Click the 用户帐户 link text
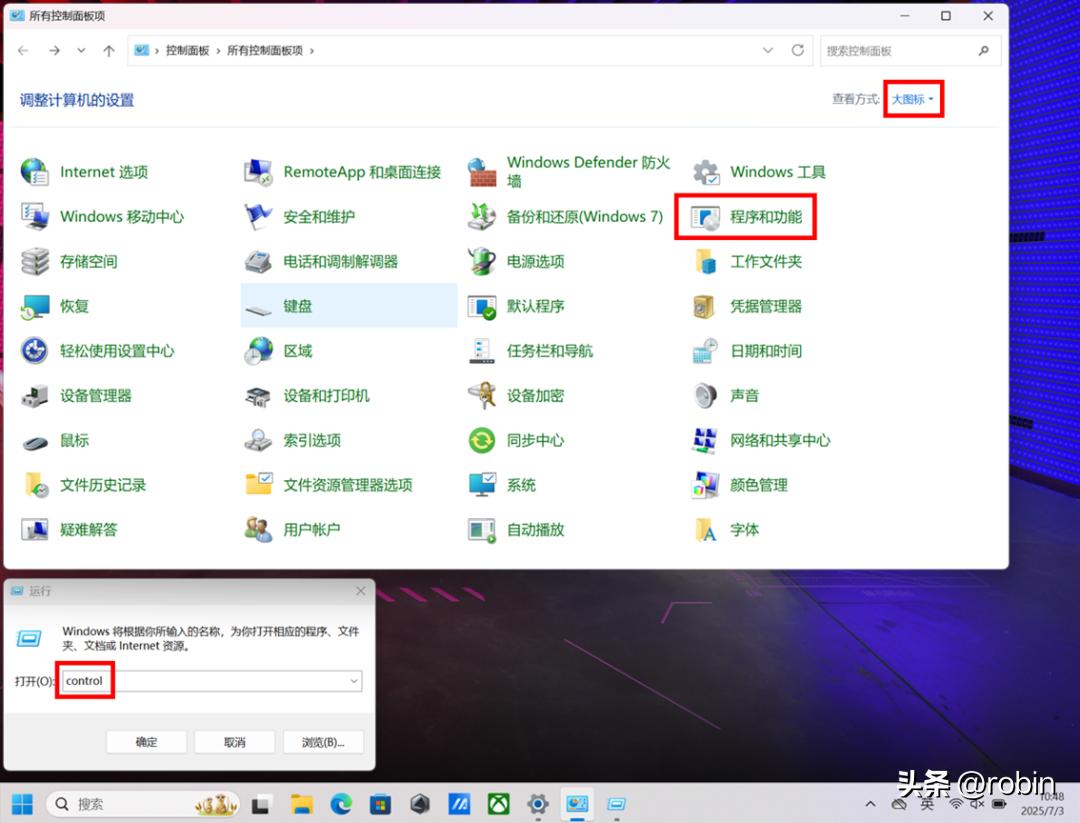 pyautogui.click(x=311, y=530)
